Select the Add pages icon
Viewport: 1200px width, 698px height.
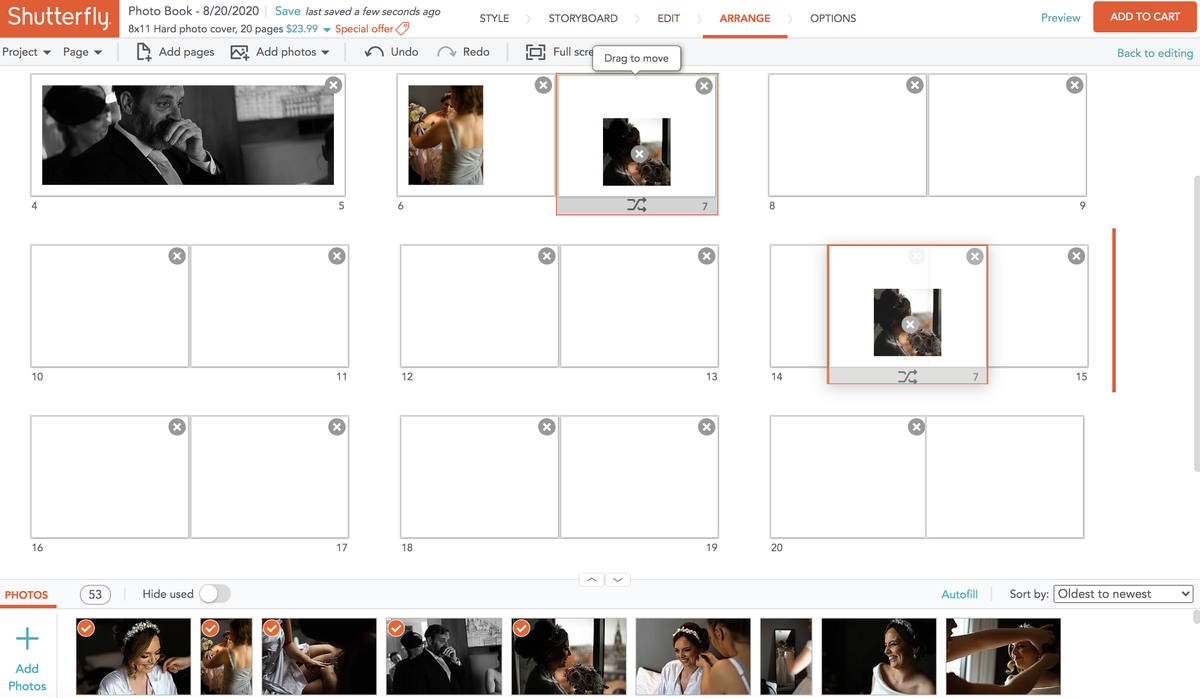coord(144,51)
